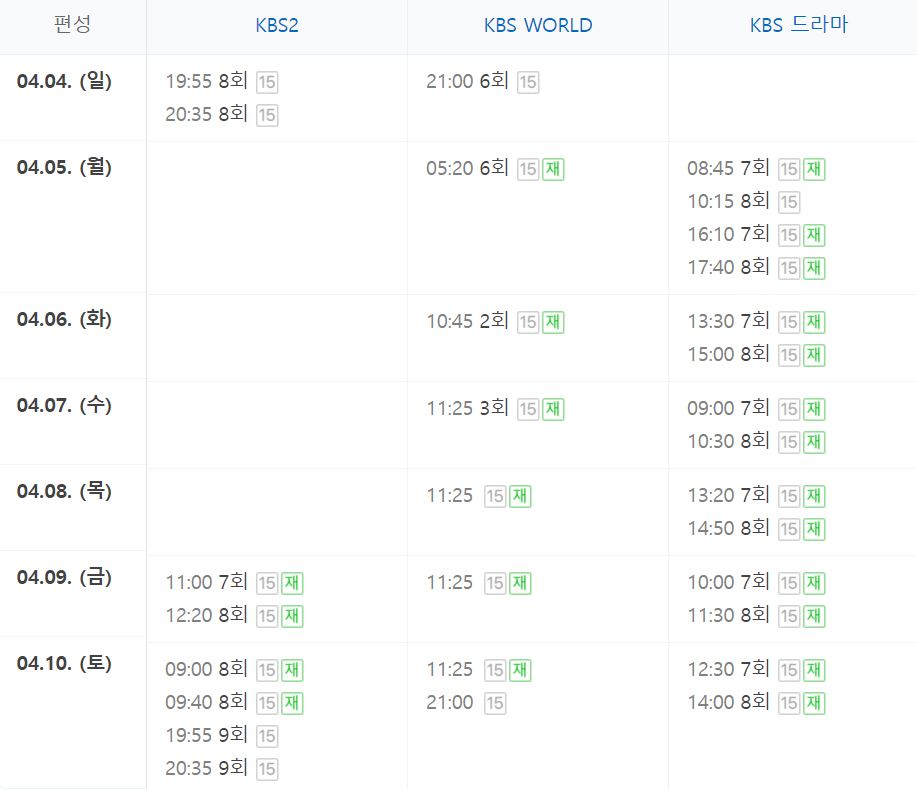Open the KBS2 channel header link
The width and height of the screenshot is (917, 790).
tap(277, 25)
